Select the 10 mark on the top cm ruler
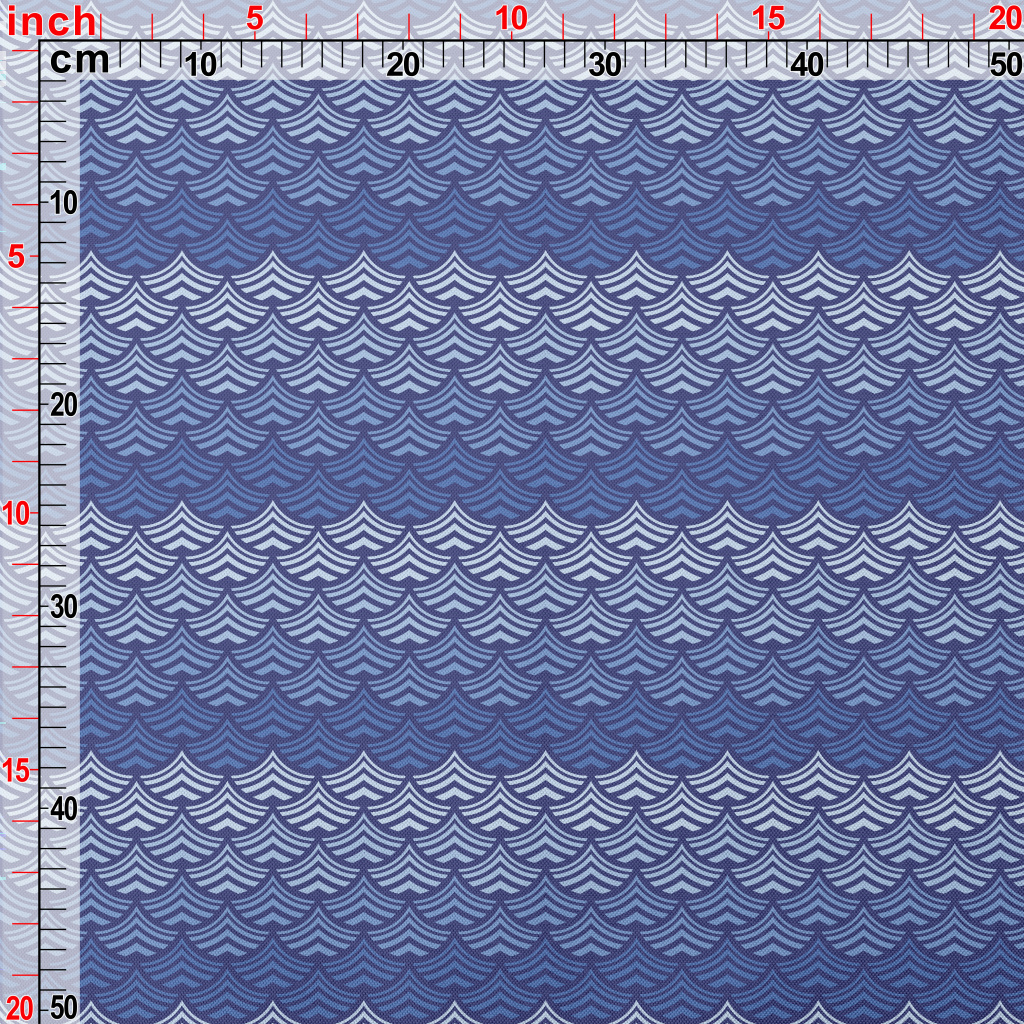 (x=202, y=65)
